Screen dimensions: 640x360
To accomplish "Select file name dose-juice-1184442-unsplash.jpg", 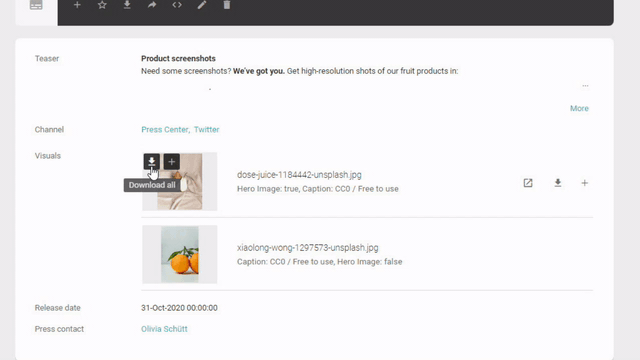I will (x=299, y=175).
